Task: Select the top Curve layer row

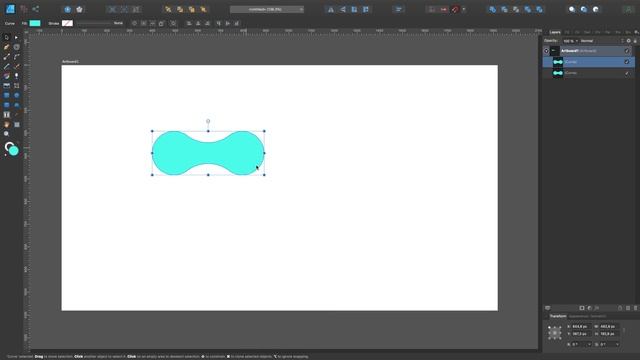Action: click(x=589, y=62)
